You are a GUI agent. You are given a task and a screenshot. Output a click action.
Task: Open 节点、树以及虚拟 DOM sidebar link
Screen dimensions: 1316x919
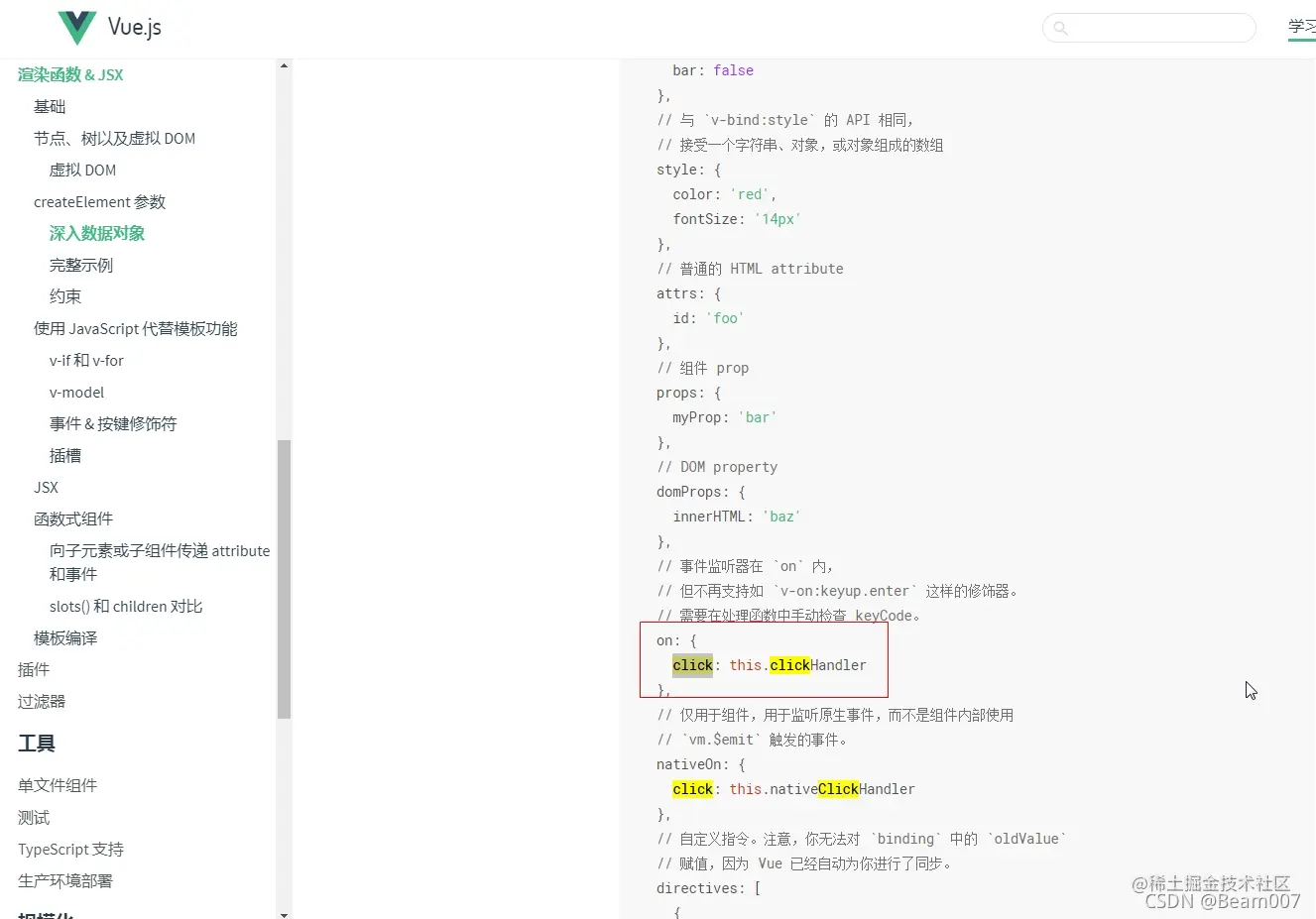(x=114, y=138)
